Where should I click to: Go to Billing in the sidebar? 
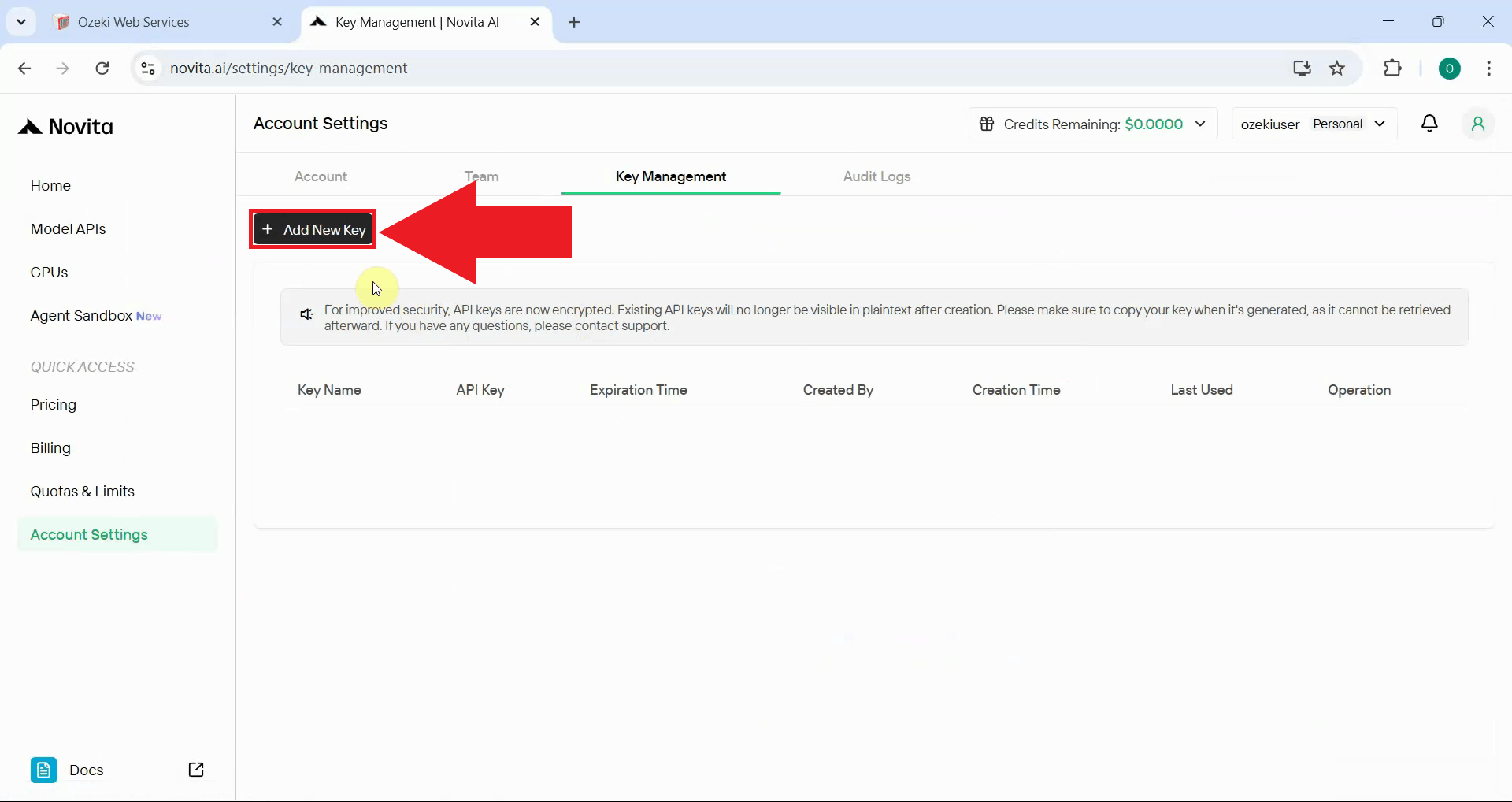click(x=50, y=447)
